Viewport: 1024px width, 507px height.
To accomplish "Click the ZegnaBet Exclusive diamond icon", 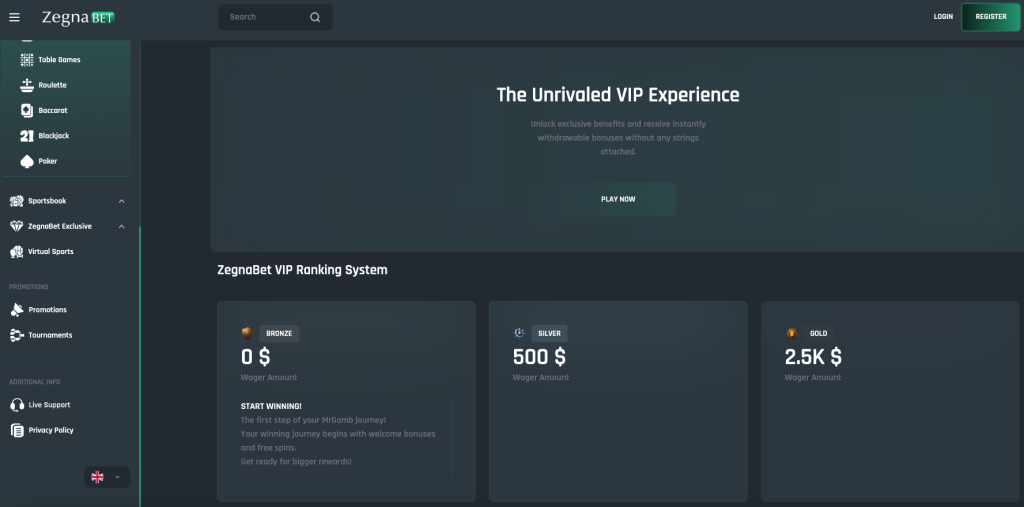I will pyautogui.click(x=17, y=226).
